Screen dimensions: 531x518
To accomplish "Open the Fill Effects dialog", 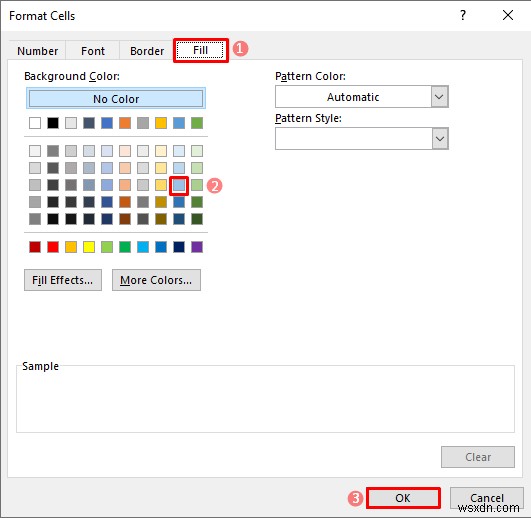I will [63, 280].
